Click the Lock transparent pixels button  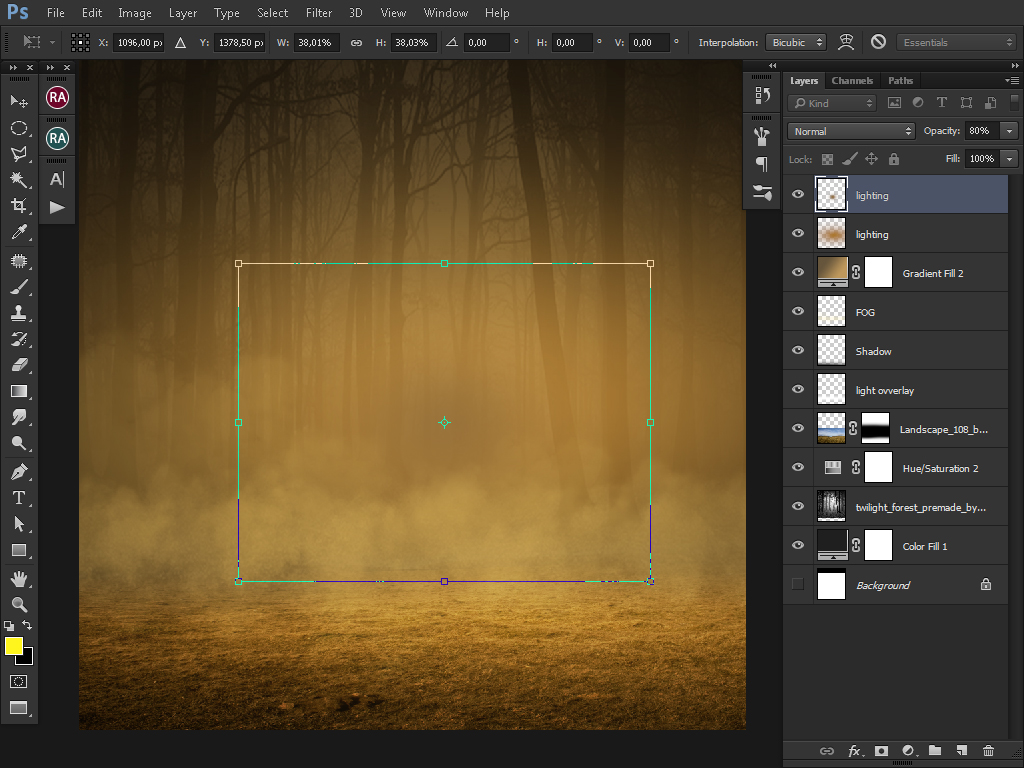(827, 159)
